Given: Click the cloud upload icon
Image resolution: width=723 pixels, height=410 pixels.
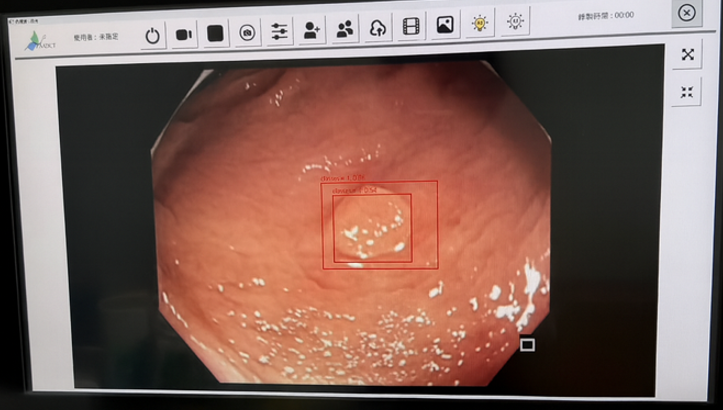Looking at the screenshot, I should pyautogui.click(x=378, y=28).
